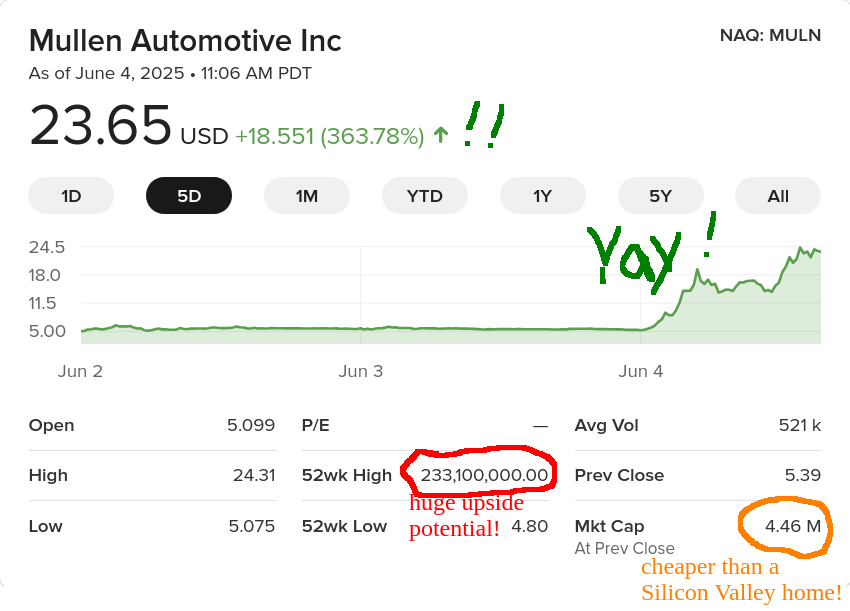The image size is (850, 611).
Task: Open the 1M chart view
Action: click(x=306, y=195)
